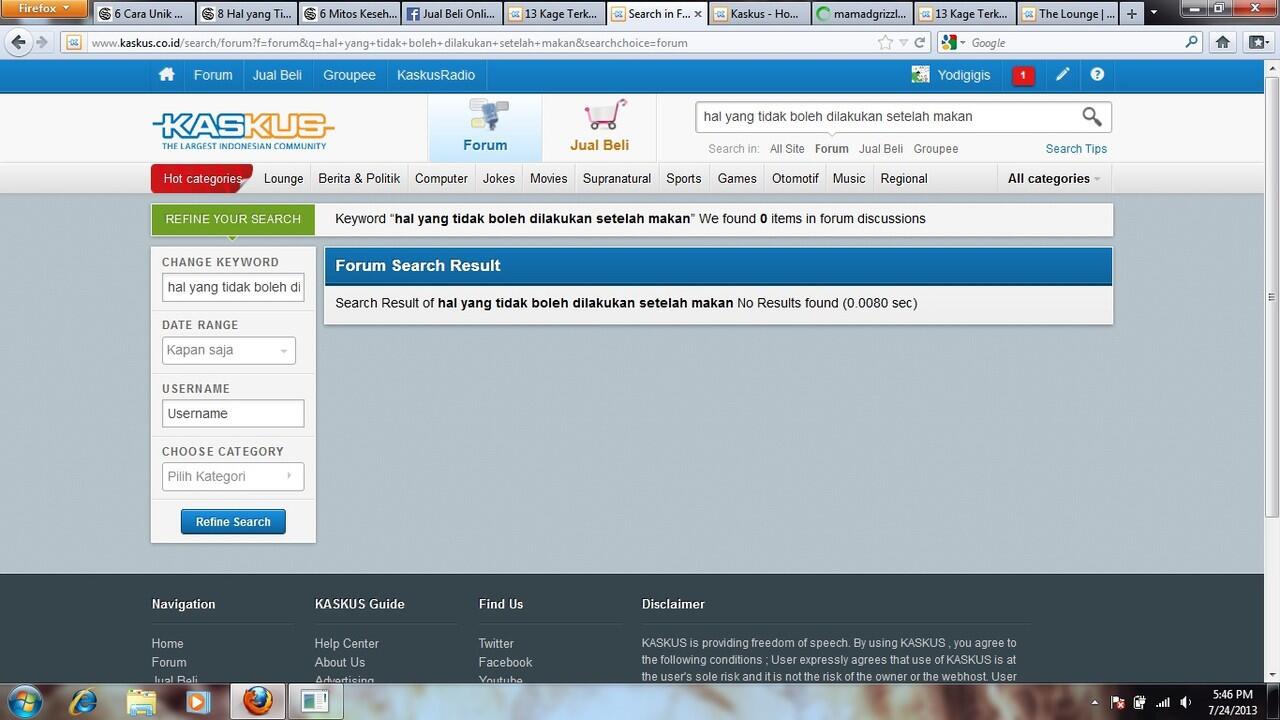Open the Firefox menu button
The width and height of the screenshot is (1280, 720).
pos(42,8)
